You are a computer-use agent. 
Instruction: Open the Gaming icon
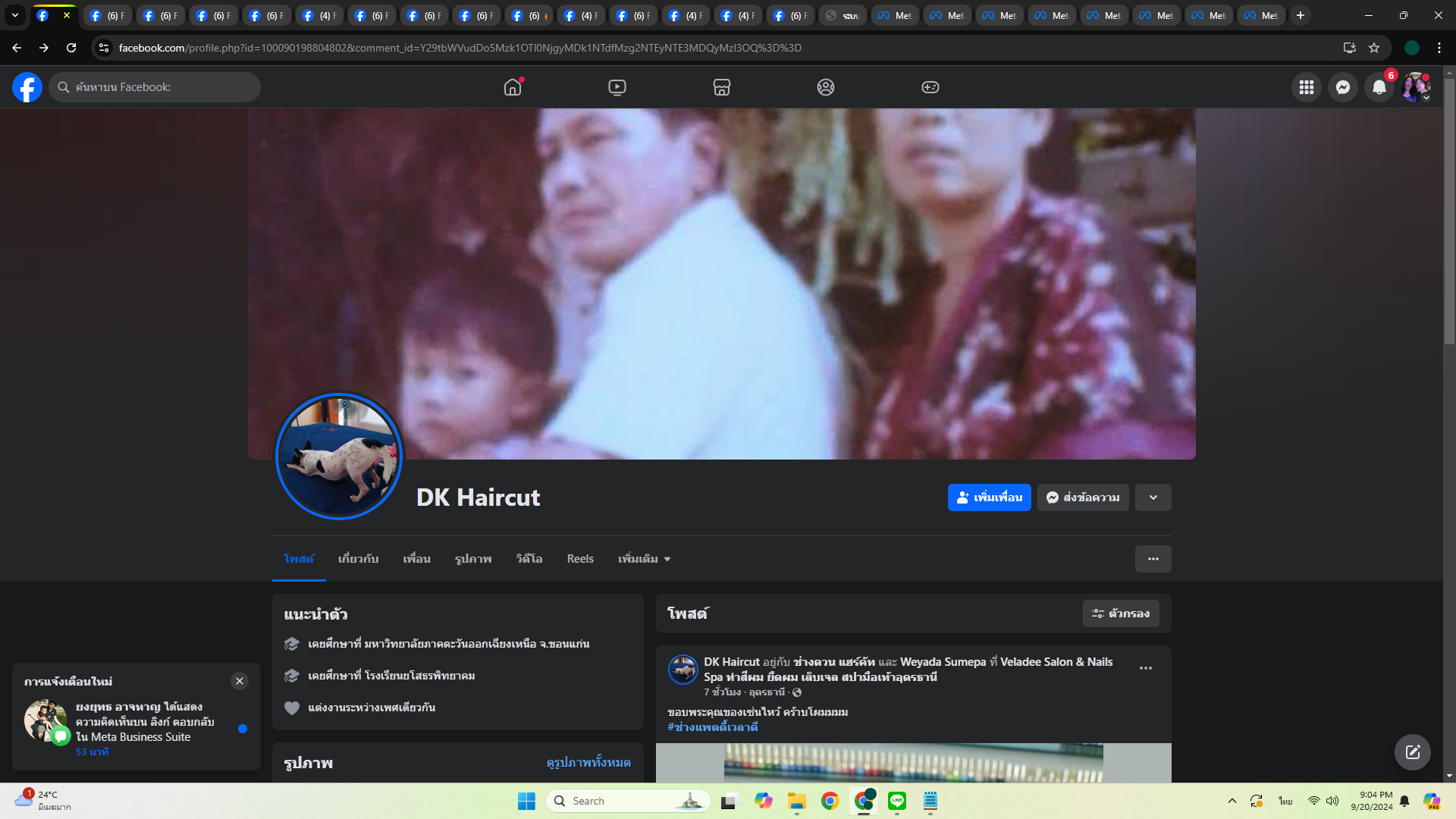[x=930, y=87]
